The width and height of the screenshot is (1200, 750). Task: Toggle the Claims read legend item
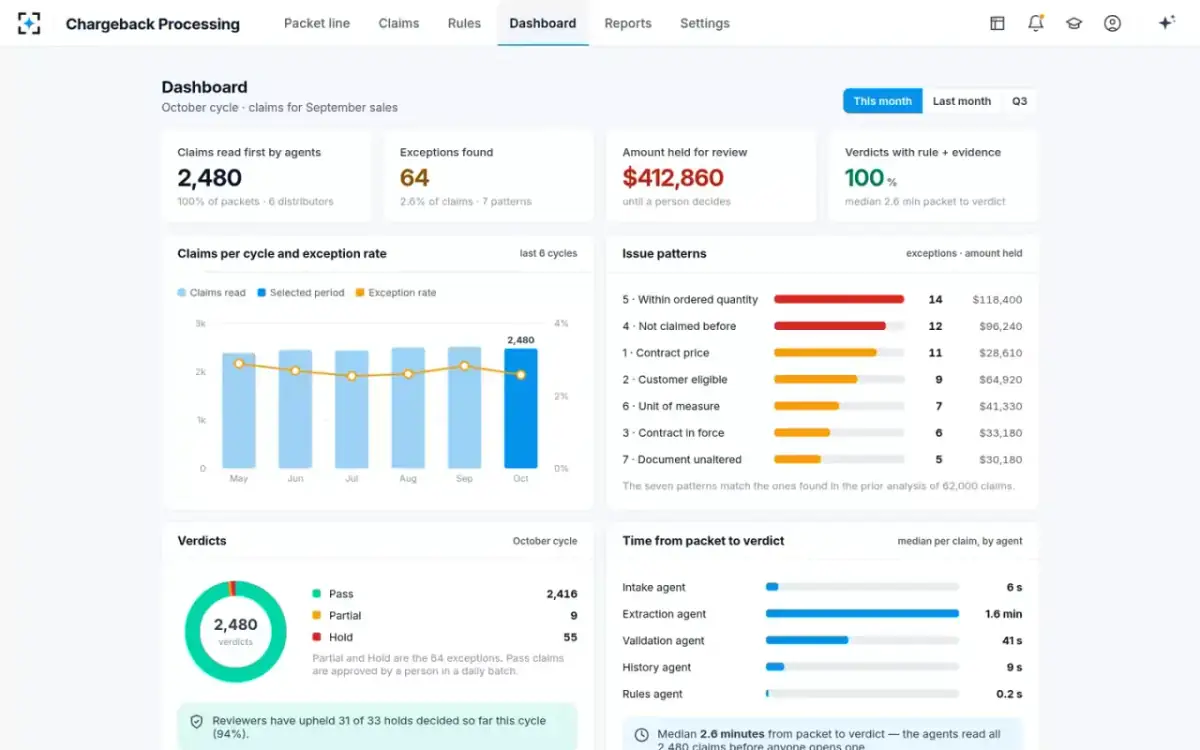coord(212,293)
